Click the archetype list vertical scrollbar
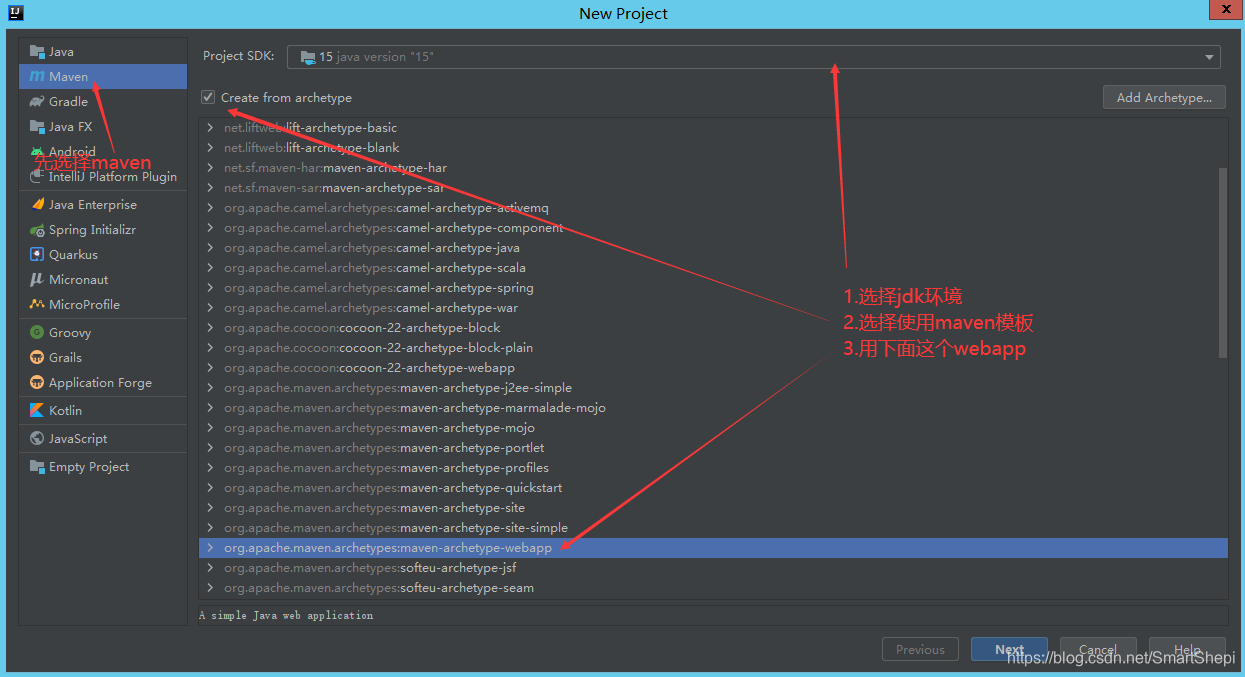 1223,262
